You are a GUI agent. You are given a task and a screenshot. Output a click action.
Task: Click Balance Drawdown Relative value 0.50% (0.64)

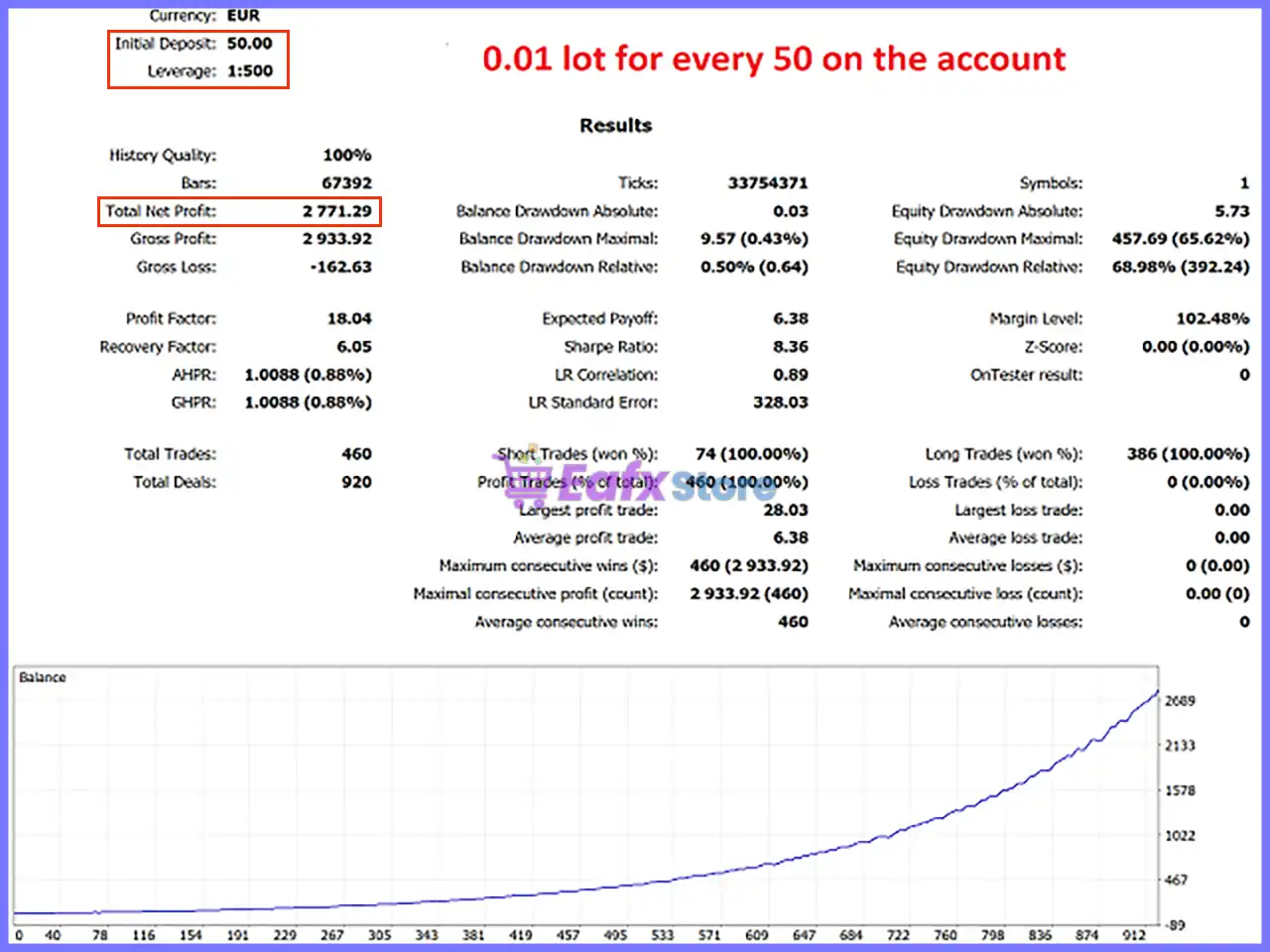tap(754, 267)
